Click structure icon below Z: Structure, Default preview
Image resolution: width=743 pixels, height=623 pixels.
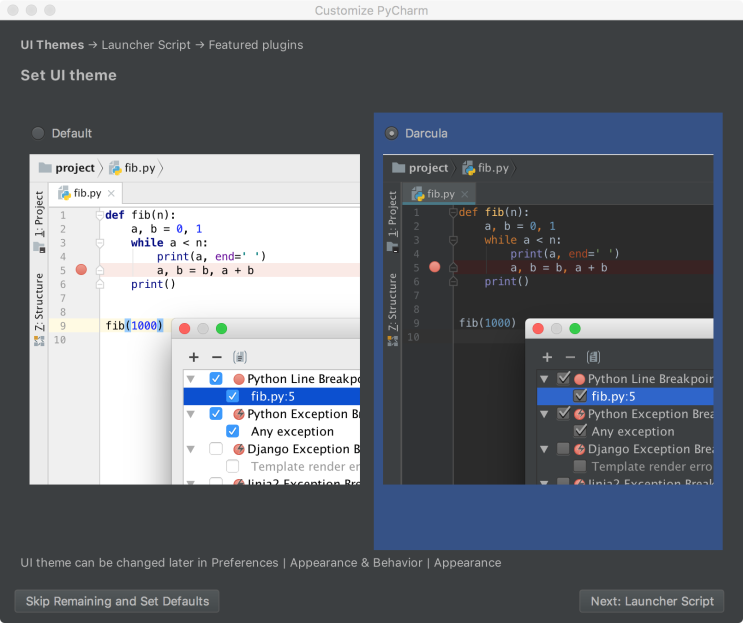(x=39, y=341)
